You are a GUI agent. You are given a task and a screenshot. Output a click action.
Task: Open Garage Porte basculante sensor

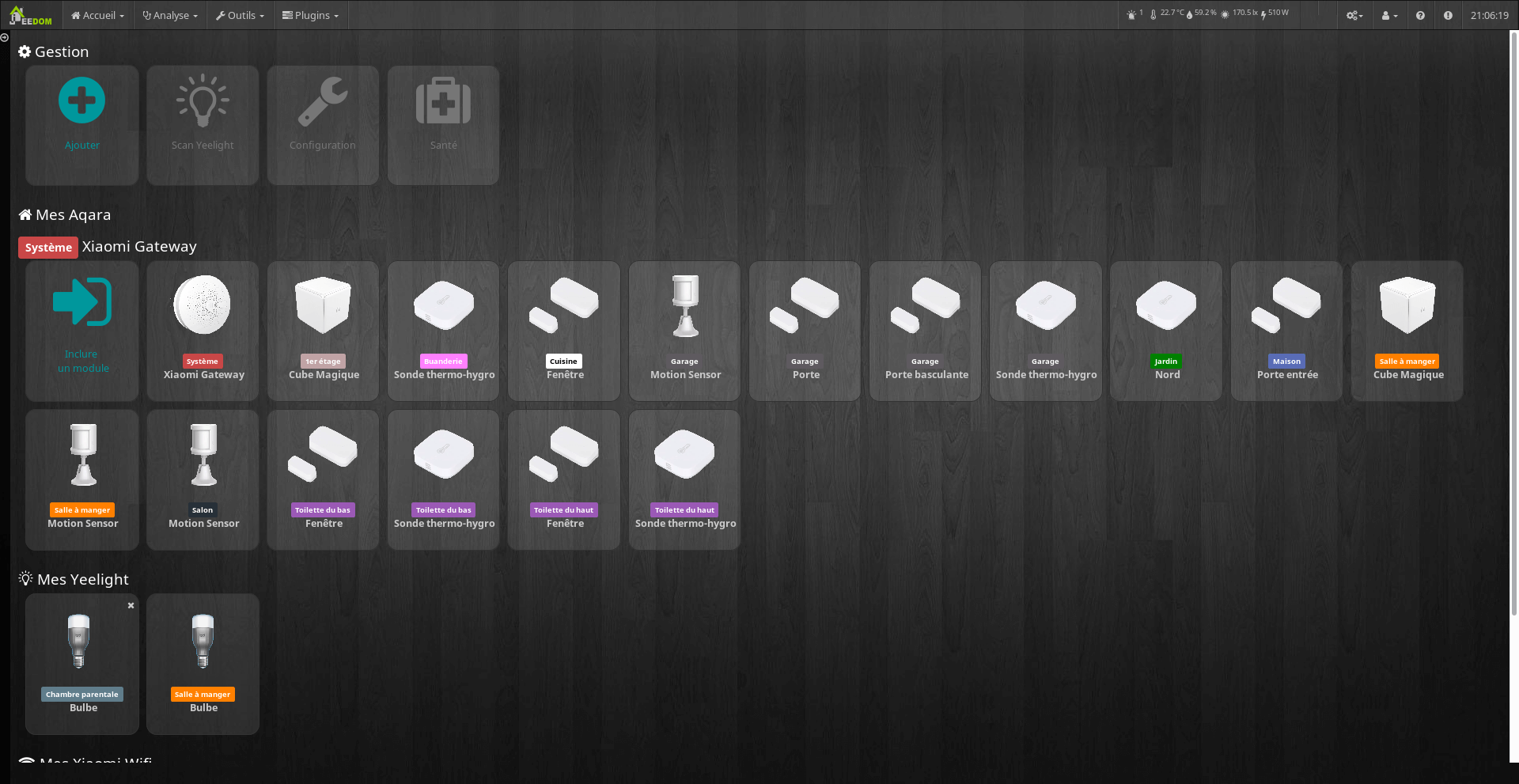click(x=925, y=331)
